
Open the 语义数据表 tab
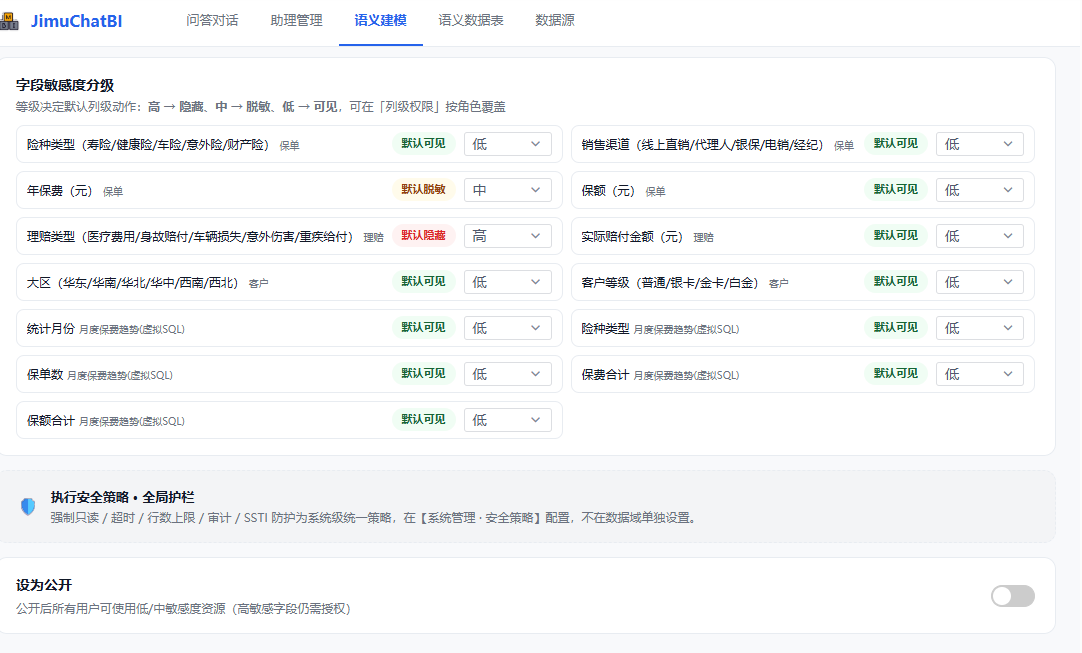(x=471, y=21)
